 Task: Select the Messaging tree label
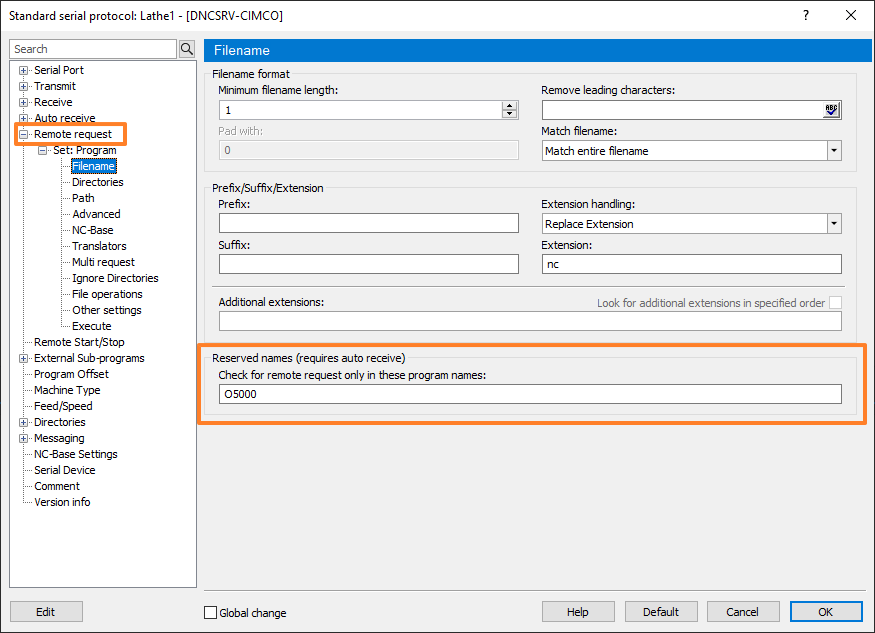point(59,439)
